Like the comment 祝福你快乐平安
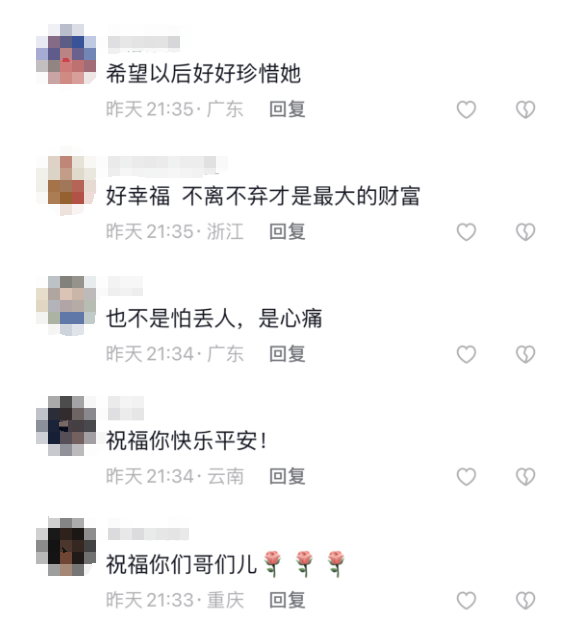Screen dimensions: 566x625 (x=466, y=477)
